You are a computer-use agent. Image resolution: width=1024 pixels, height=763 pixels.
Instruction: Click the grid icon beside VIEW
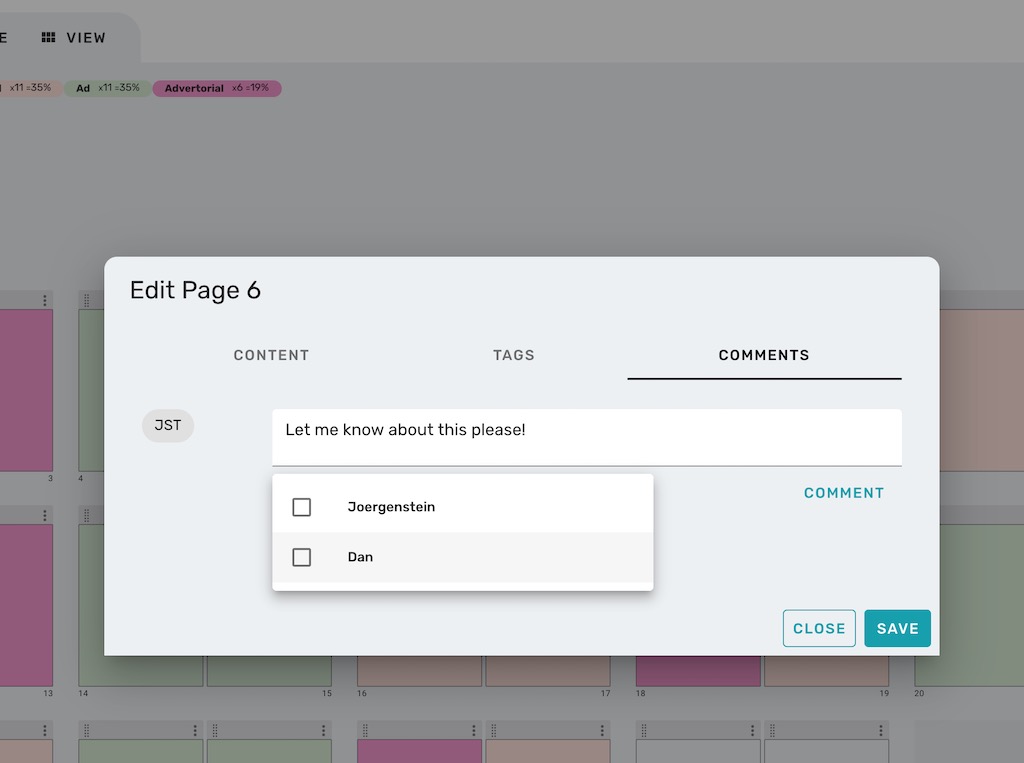[x=47, y=38]
